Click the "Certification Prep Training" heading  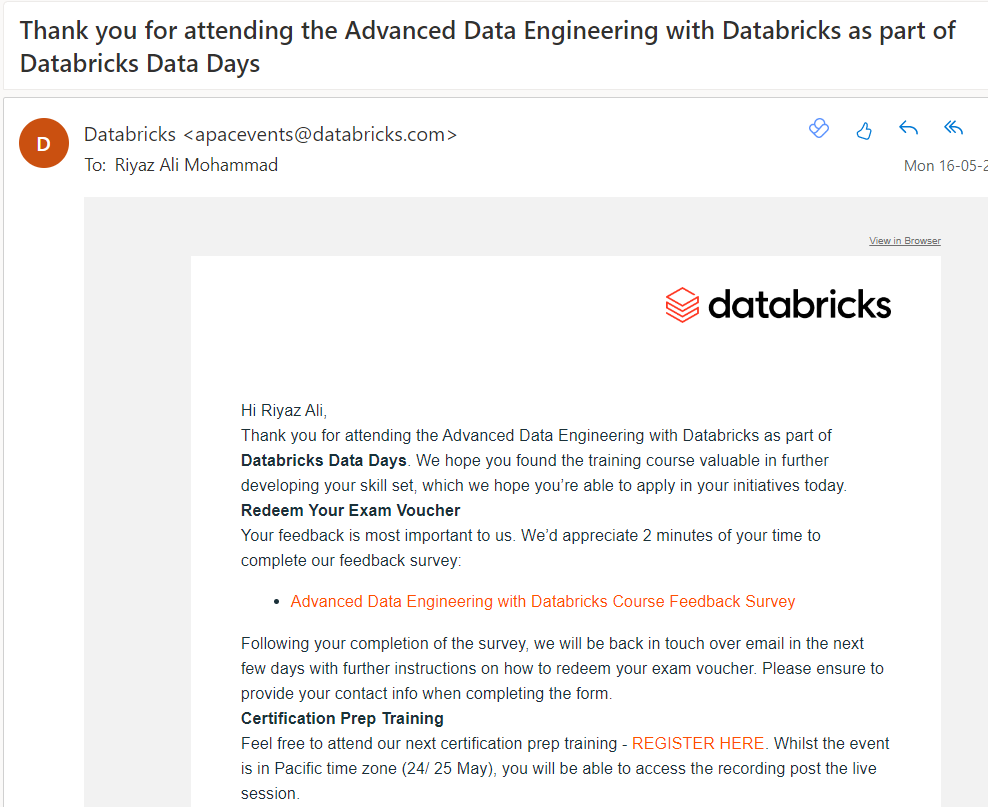pyautogui.click(x=342, y=718)
